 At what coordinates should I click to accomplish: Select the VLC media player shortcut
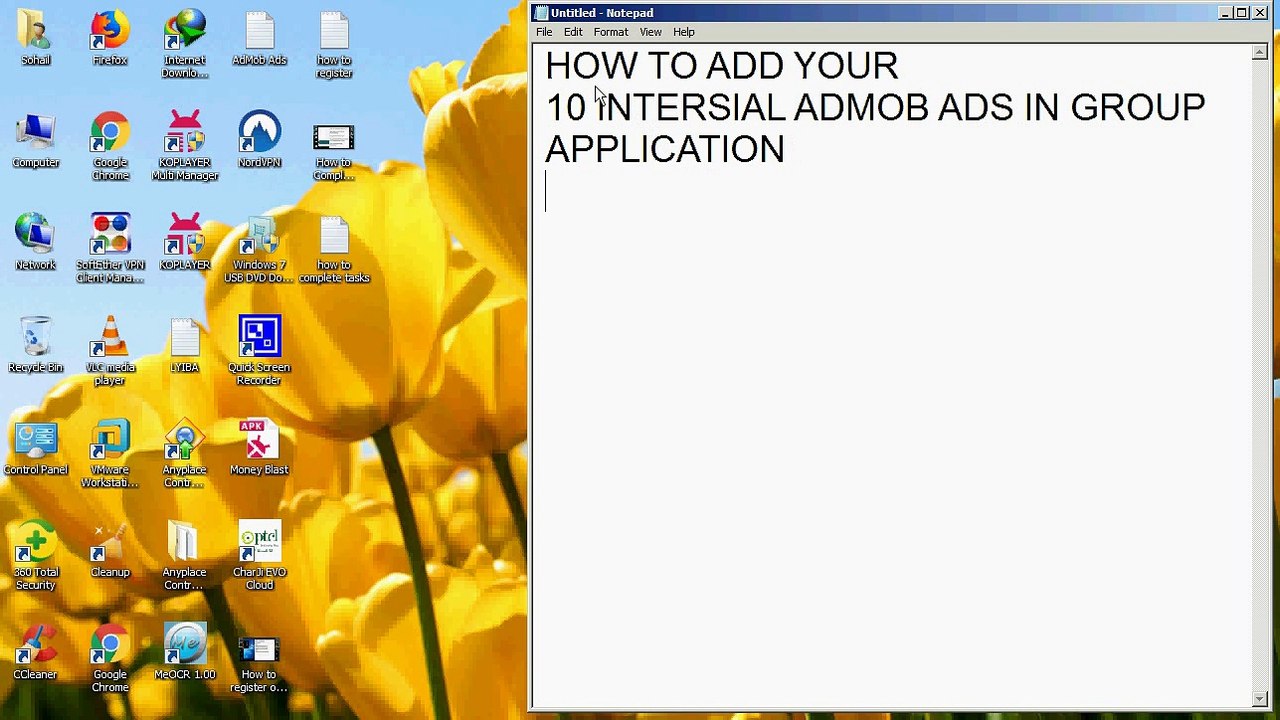110,352
